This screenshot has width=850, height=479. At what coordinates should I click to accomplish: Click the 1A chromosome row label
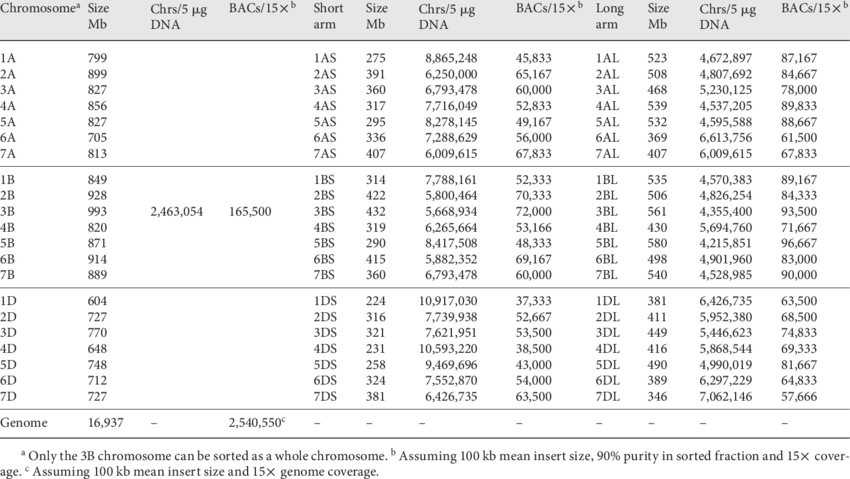[x=9, y=59]
